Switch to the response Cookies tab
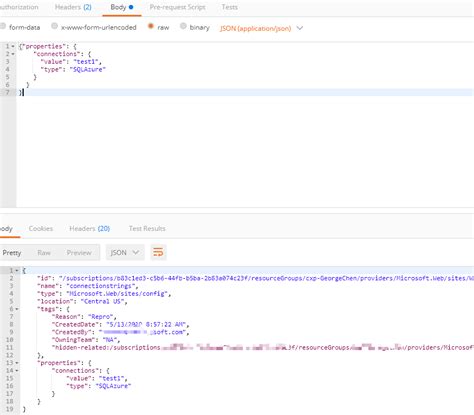This screenshot has width=474, height=415. 41,229
